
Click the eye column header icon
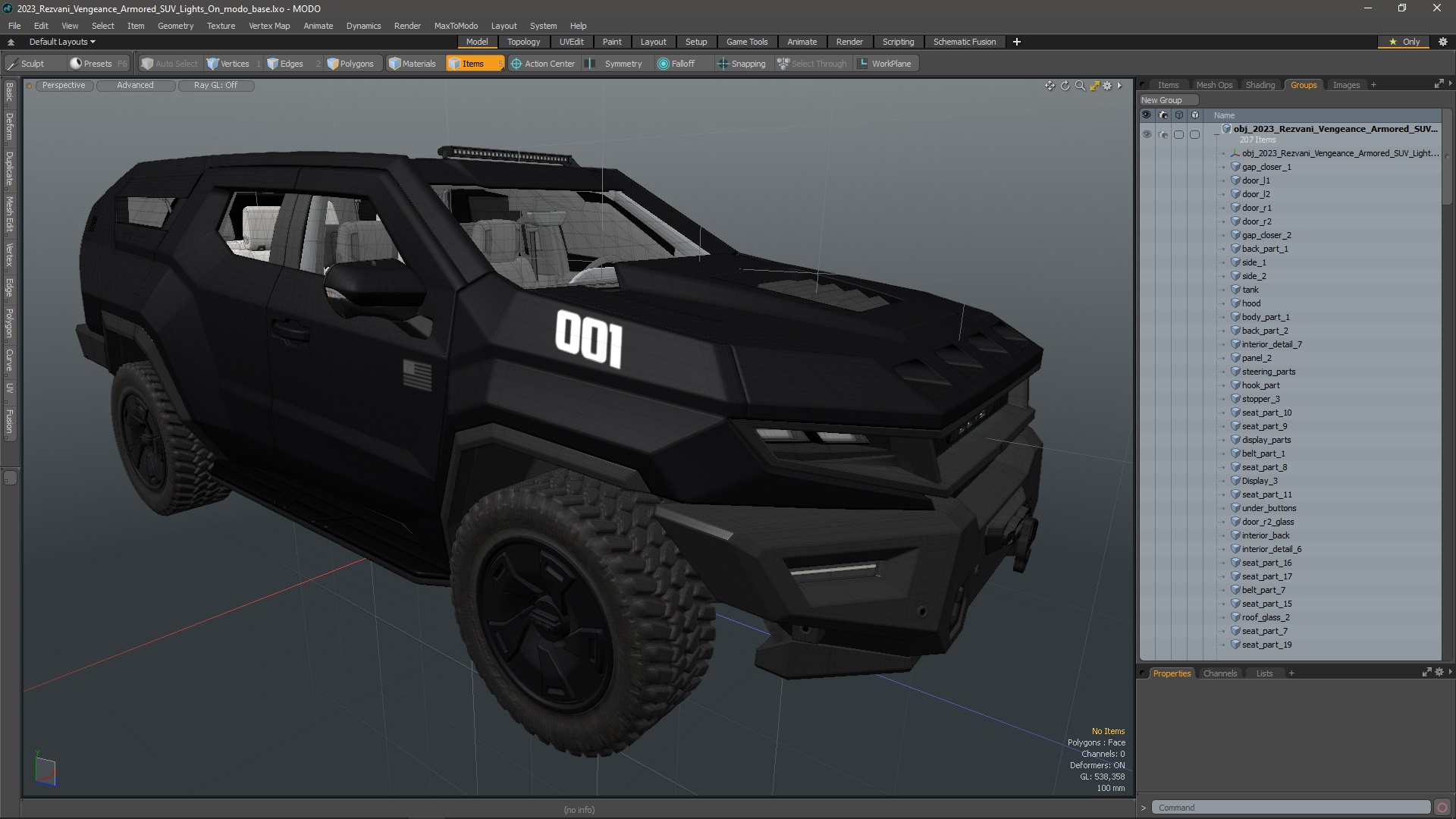coord(1147,115)
